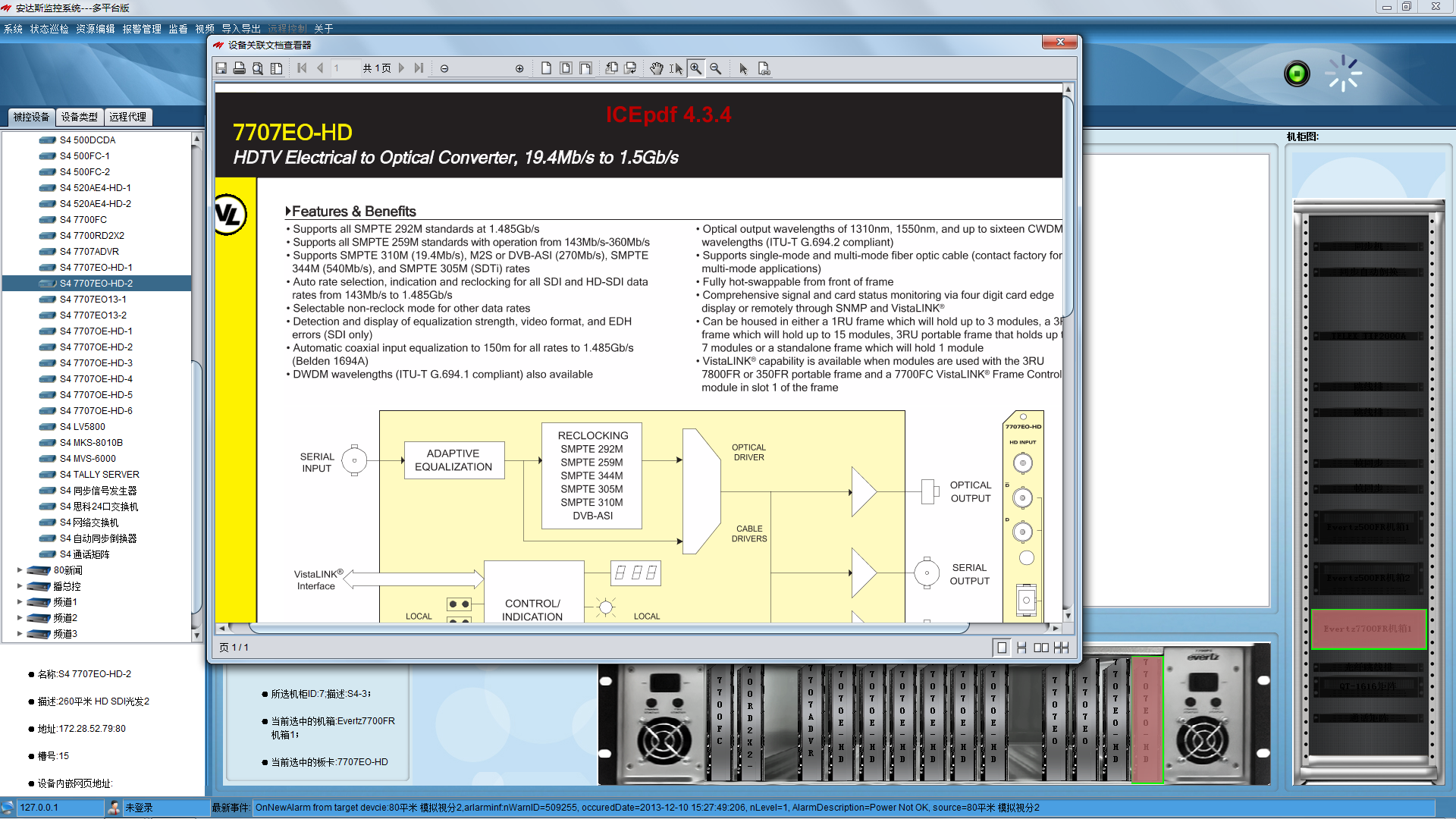
Task: Click the green status indicator icon
Action: coord(1297,74)
